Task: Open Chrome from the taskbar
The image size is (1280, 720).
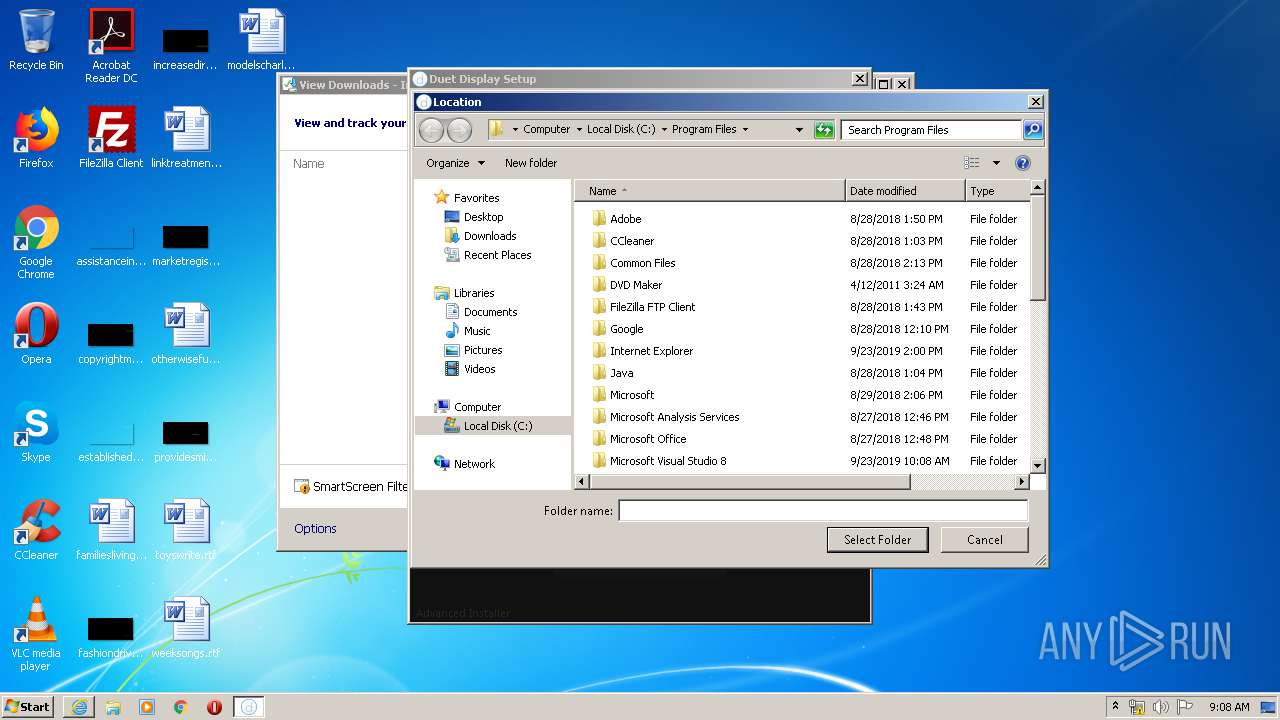Action: (x=181, y=707)
